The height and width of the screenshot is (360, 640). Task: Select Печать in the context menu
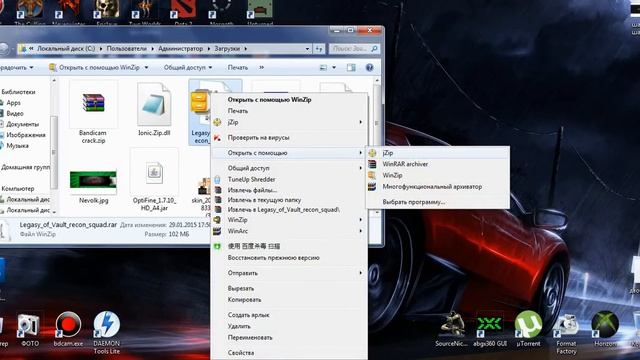coord(289,111)
